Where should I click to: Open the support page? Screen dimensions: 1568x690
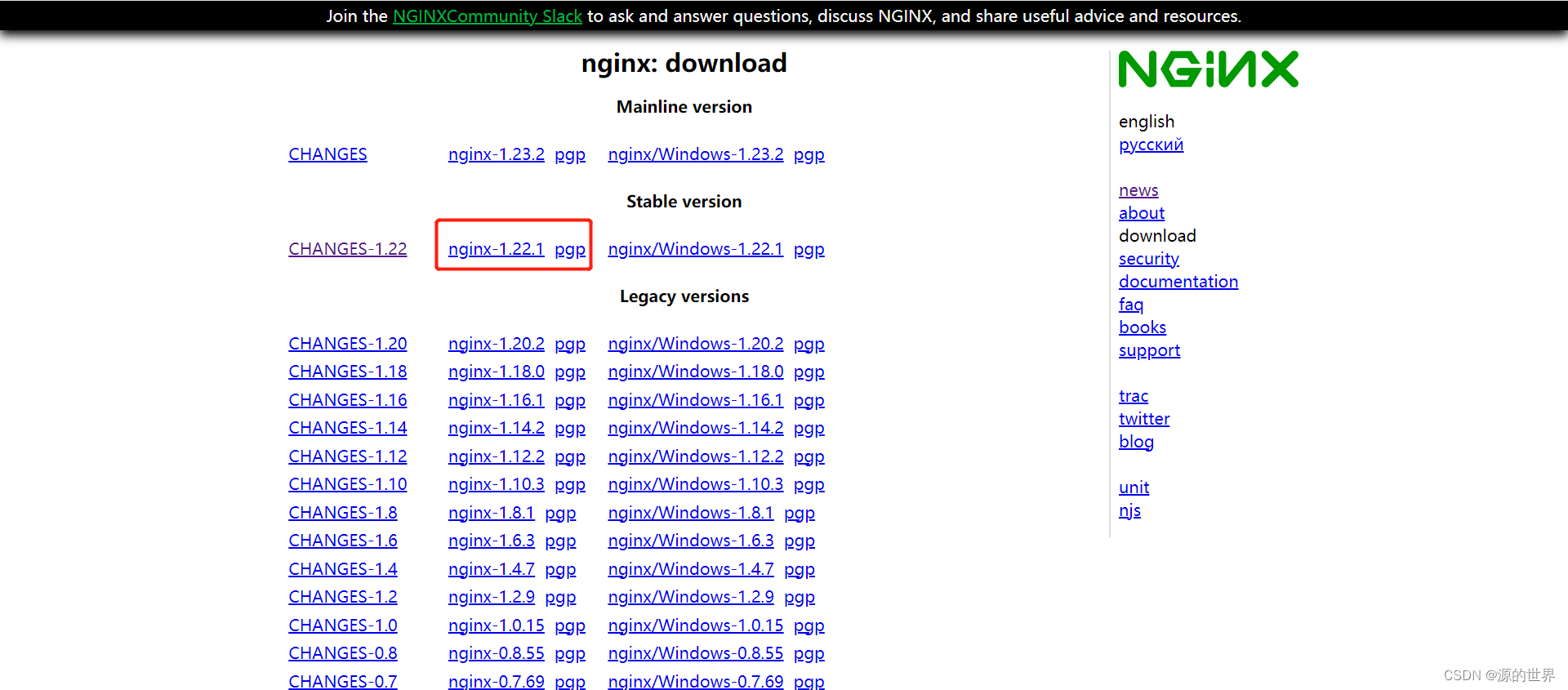pos(1149,350)
